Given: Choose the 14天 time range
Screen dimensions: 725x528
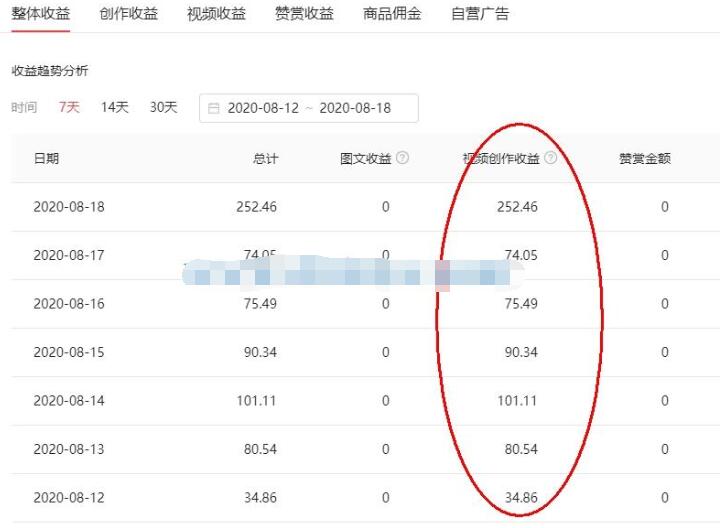Looking at the screenshot, I should 114,107.
